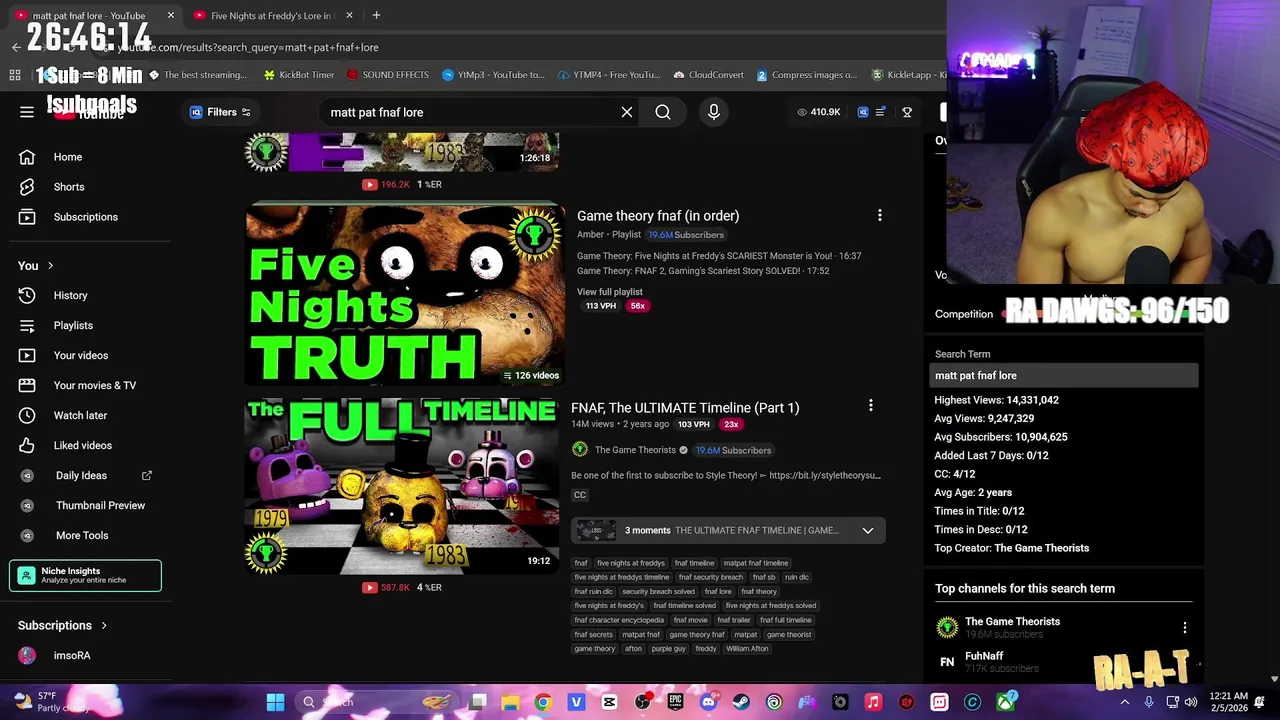Screen dimensions: 1280x720
Task: Open Discord from the taskbar
Action: pyautogui.click(x=708, y=702)
